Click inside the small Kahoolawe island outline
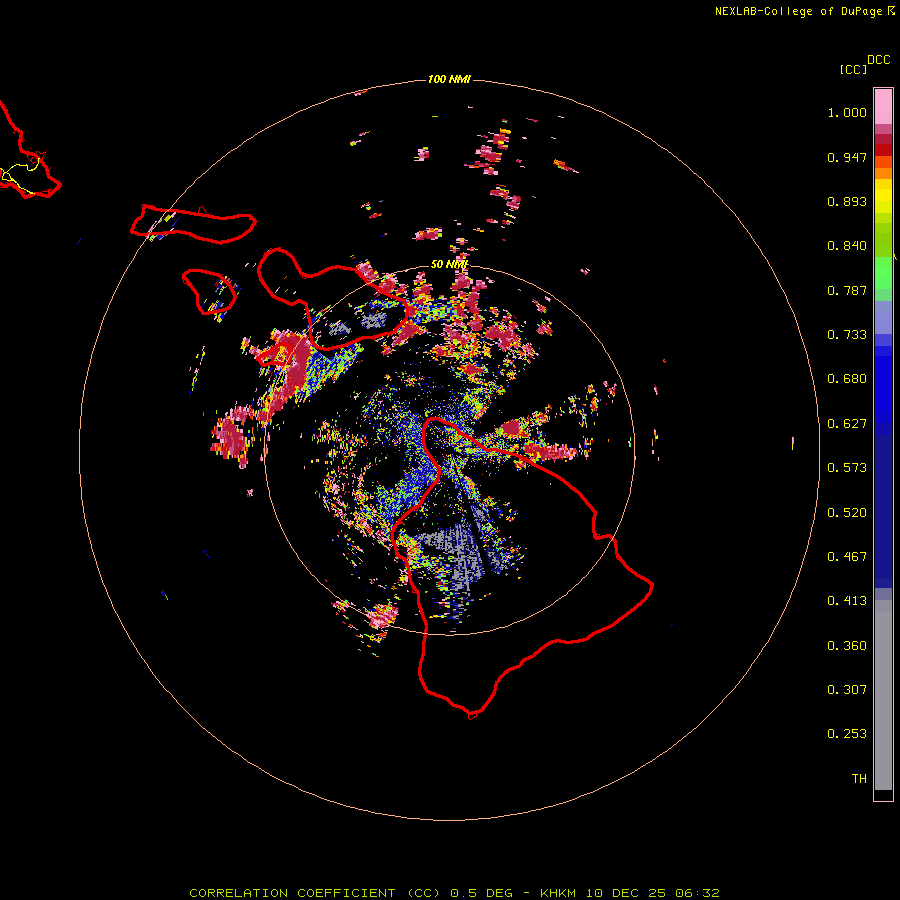Image resolution: width=900 pixels, height=900 pixels. point(274,356)
